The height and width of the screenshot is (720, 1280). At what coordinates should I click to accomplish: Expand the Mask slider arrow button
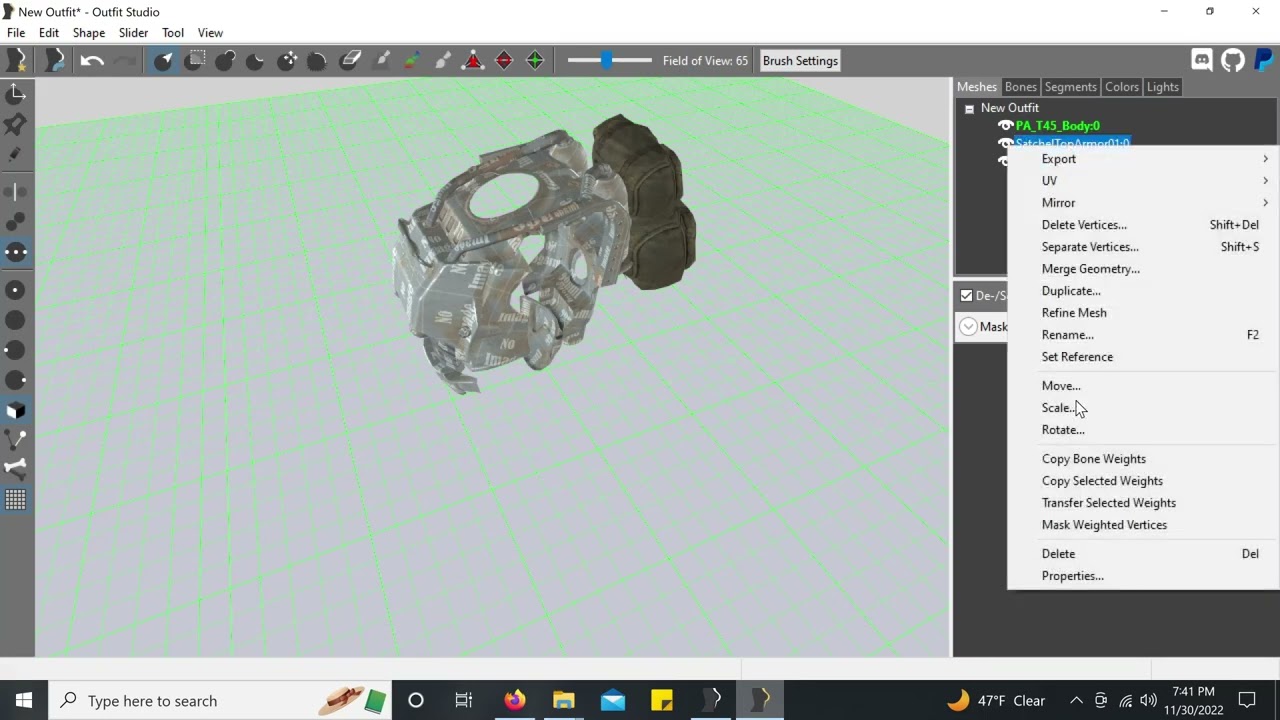pos(968,327)
